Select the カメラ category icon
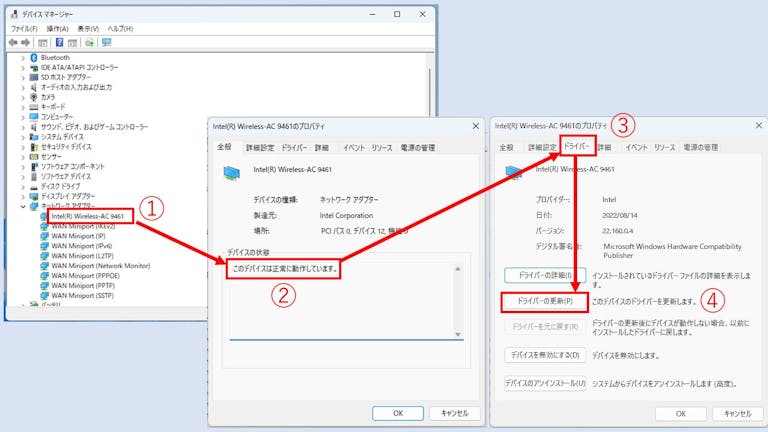Screen dimensions: 768x432 tap(34, 97)
